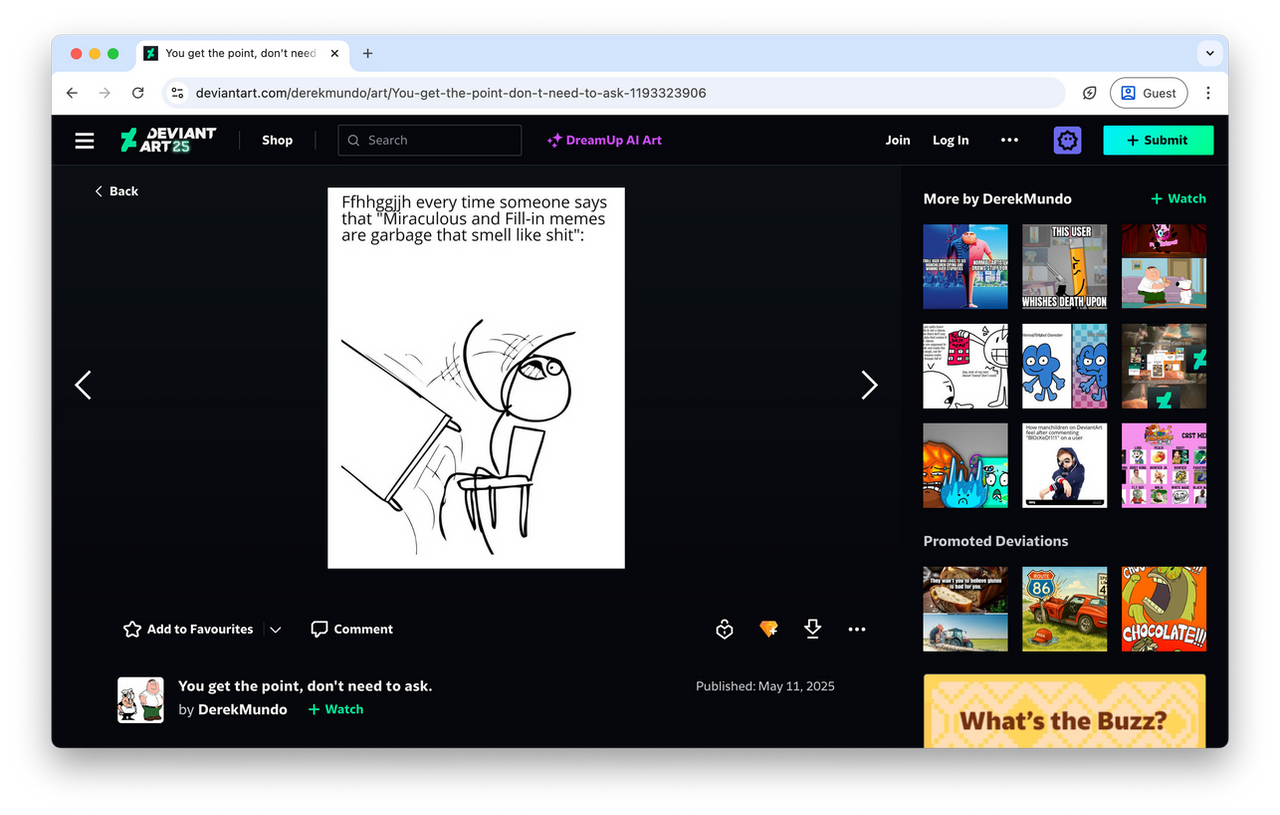
Task: Watch DerekMundo from the sidebar heading
Action: click(x=1178, y=198)
